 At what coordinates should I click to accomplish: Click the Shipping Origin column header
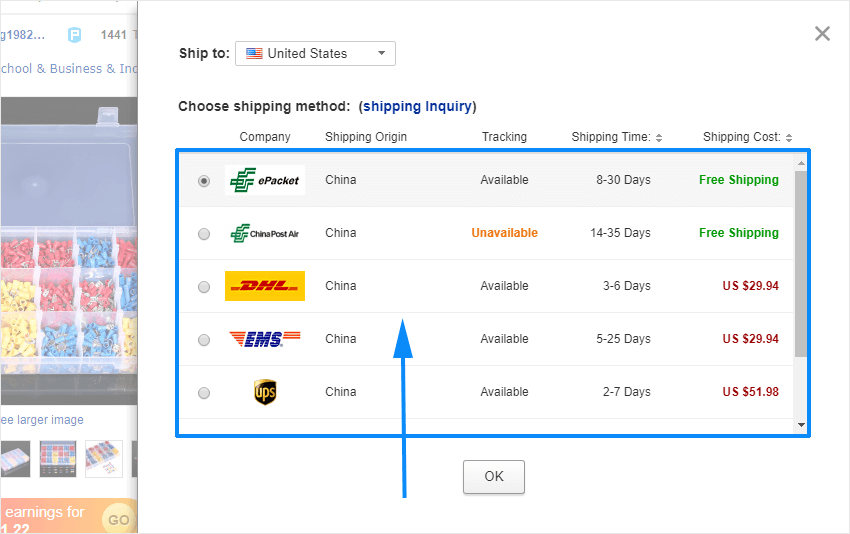click(x=366, y=137)
